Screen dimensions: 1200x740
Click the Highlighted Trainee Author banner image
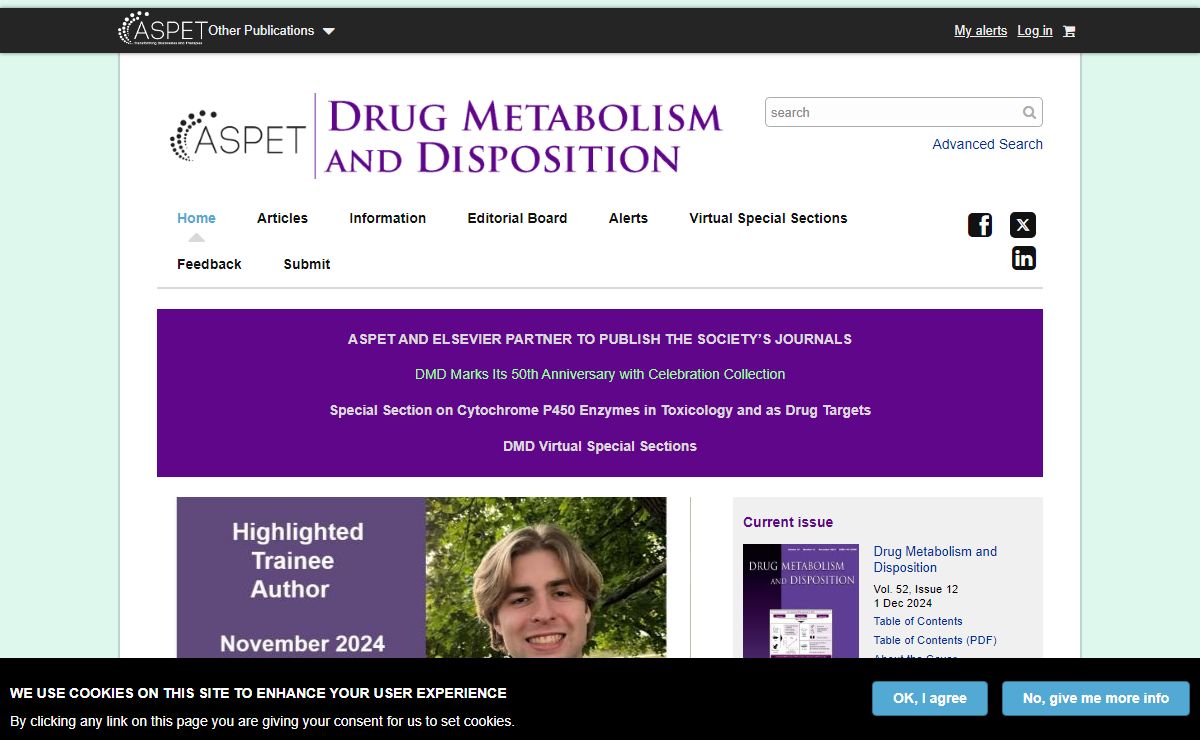(421, 577)
